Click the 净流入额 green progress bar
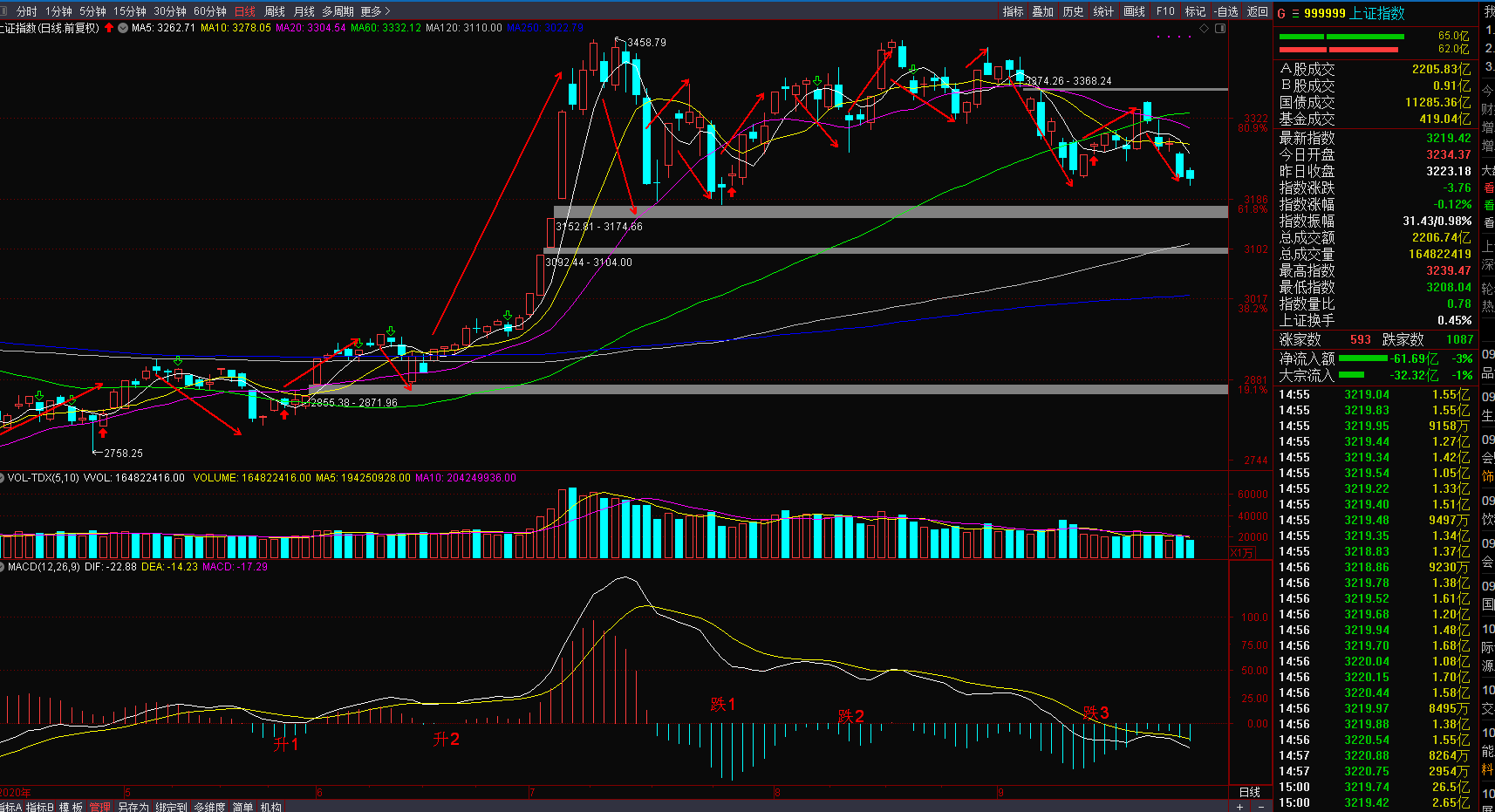The image size is (1495, 812). 1362,358
